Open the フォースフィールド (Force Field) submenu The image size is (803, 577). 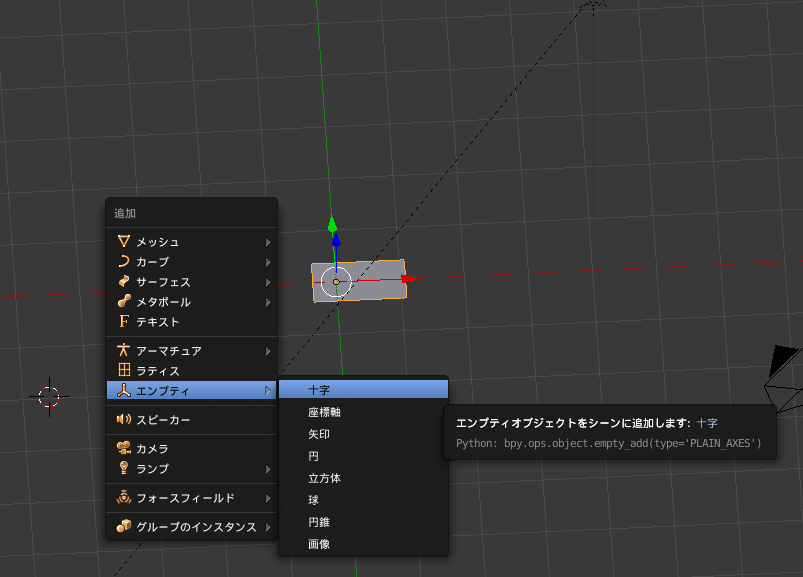(192, 498)
